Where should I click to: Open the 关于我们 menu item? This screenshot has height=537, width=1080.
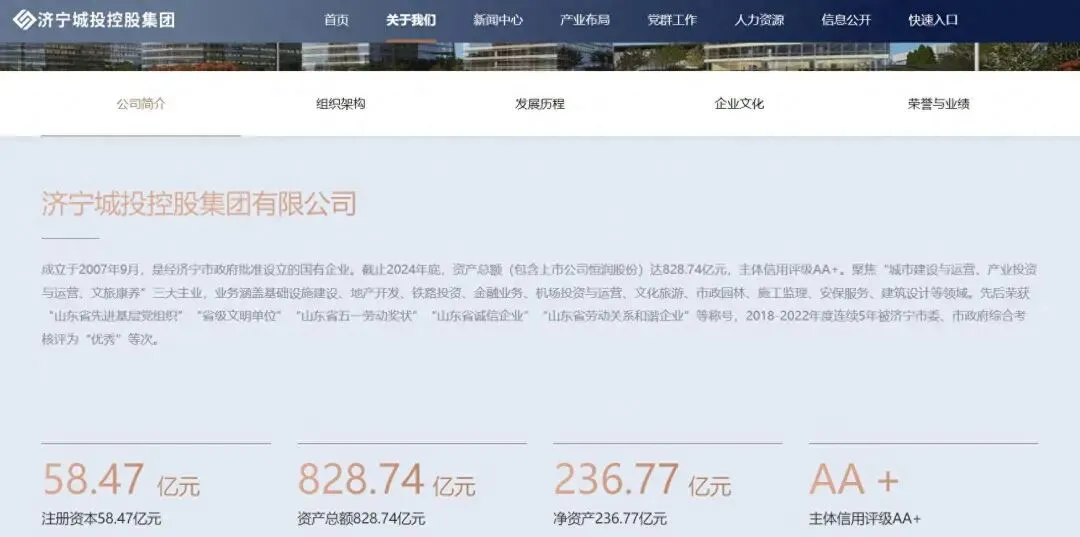[411, 20]
